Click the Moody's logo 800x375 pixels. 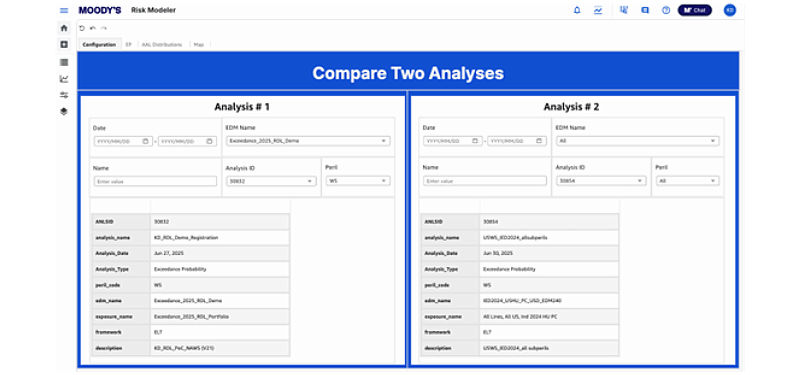[100, 10]
